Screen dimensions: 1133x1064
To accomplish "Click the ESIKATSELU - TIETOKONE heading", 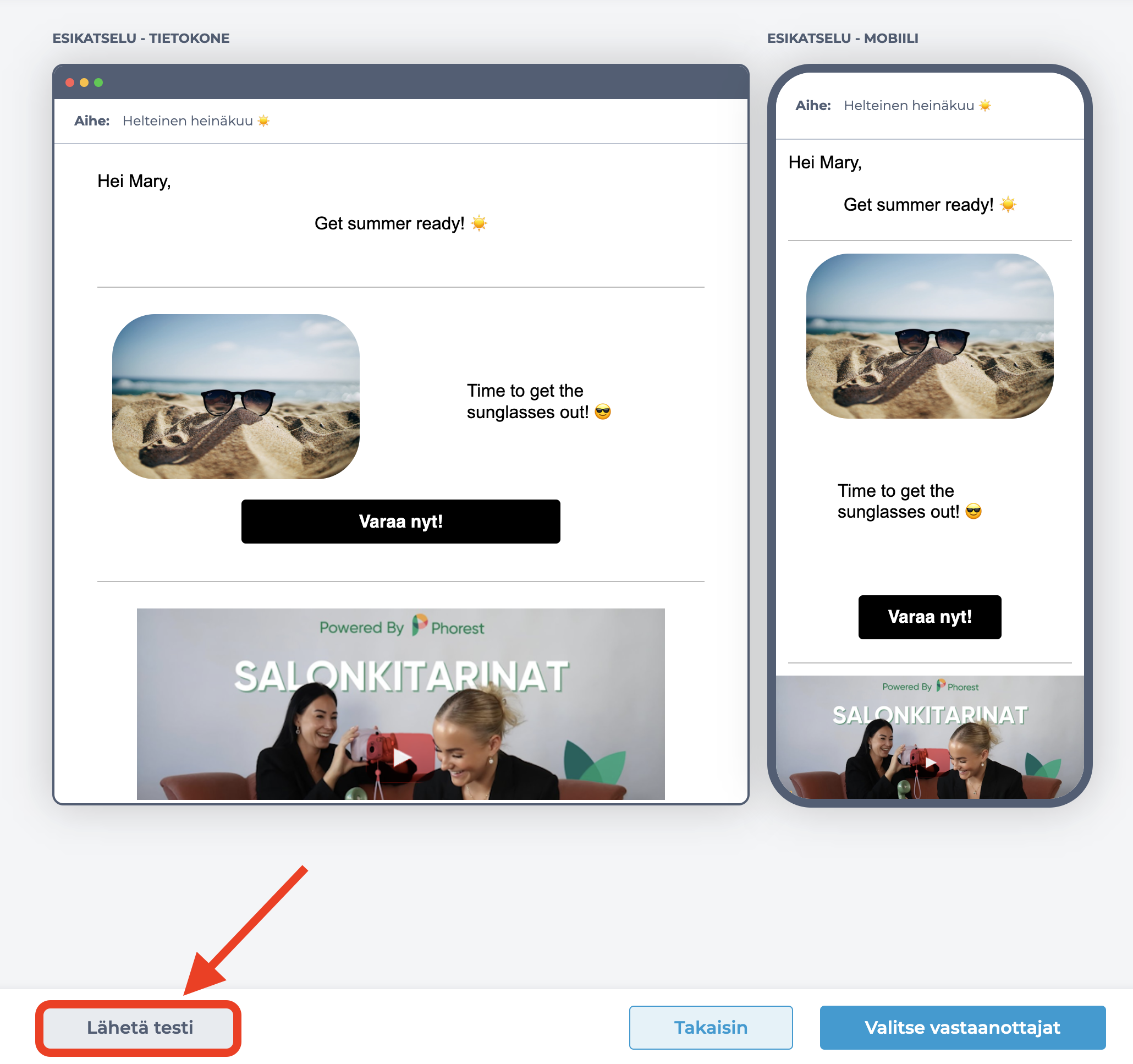I will [141, 38].
